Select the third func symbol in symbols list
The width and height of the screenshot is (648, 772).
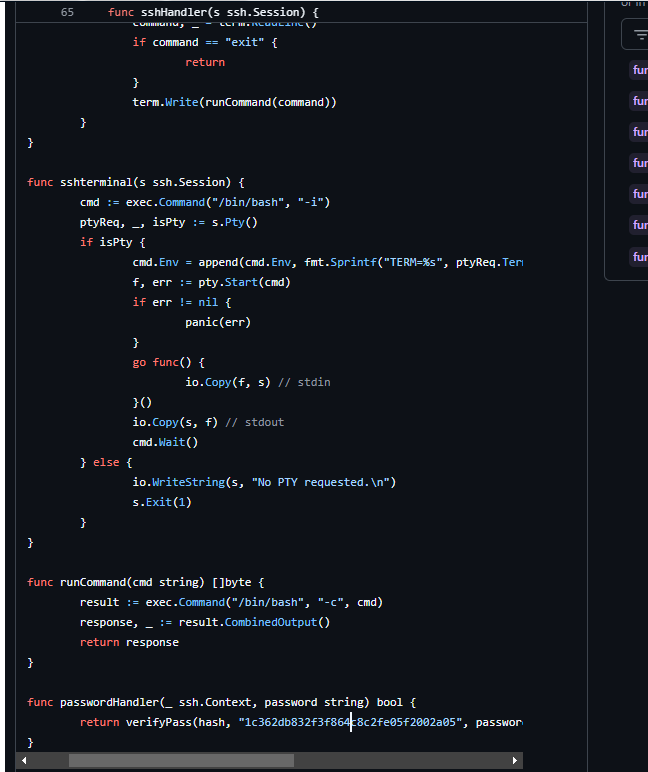tap(639, 132)
